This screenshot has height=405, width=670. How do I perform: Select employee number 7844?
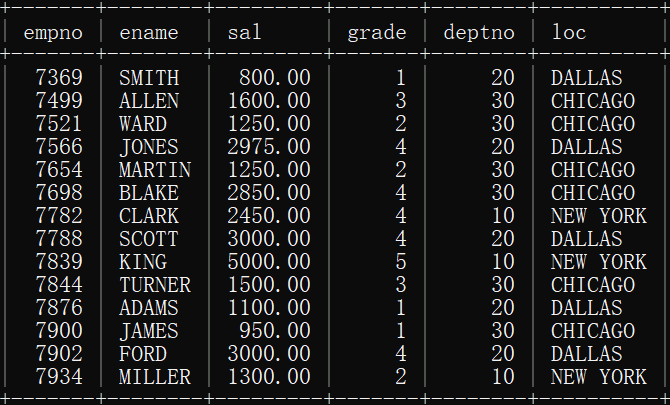pos(59,285)
